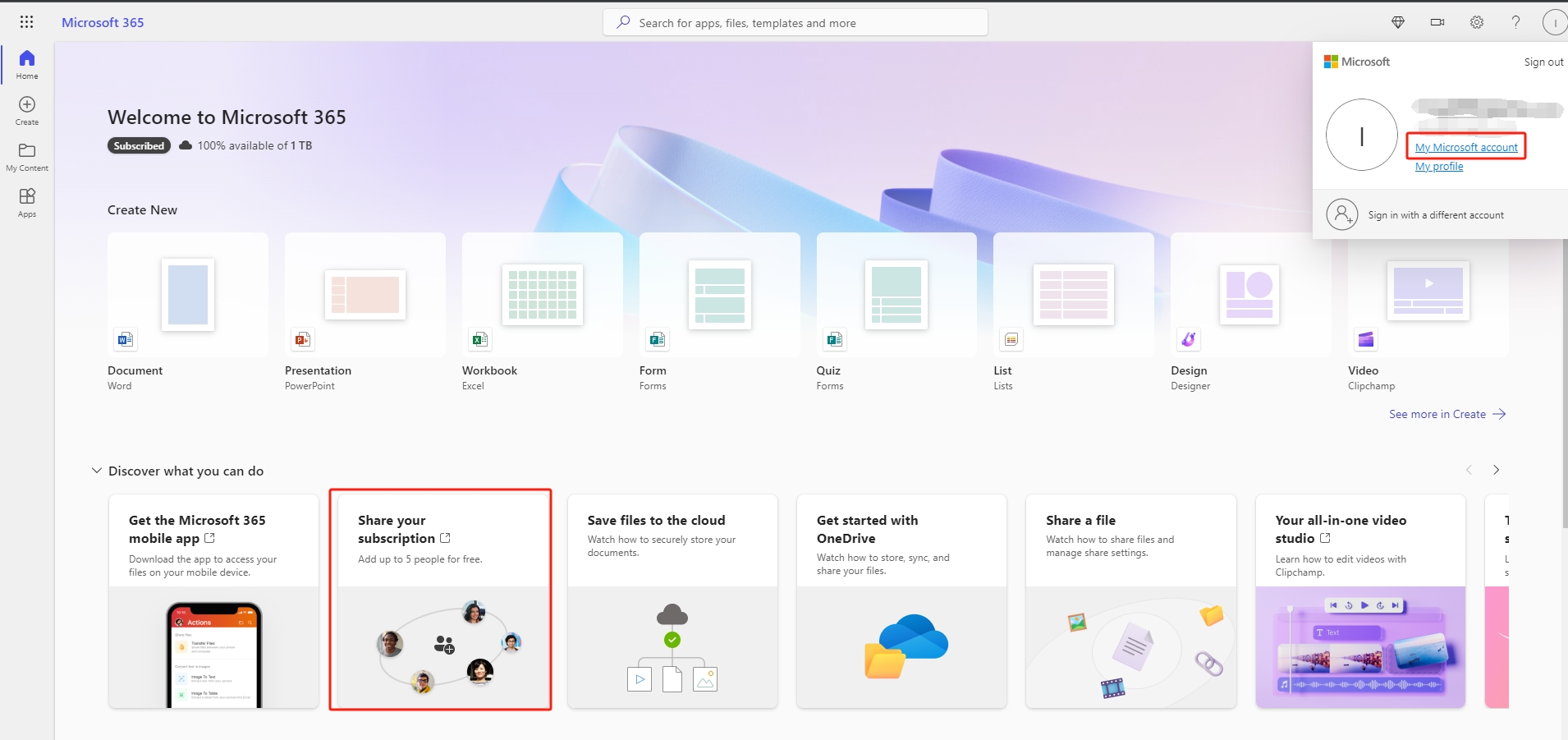Create a new PowerPoint Presentation
Image resolution: width=1568 pixels, height=740 pixels.
365,312
